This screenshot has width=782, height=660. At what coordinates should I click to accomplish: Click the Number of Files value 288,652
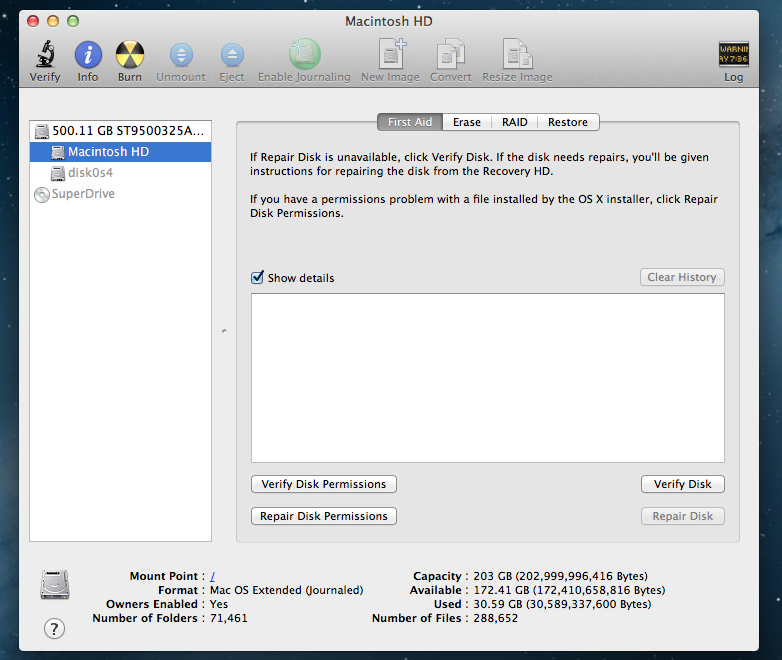pos(496,618)
